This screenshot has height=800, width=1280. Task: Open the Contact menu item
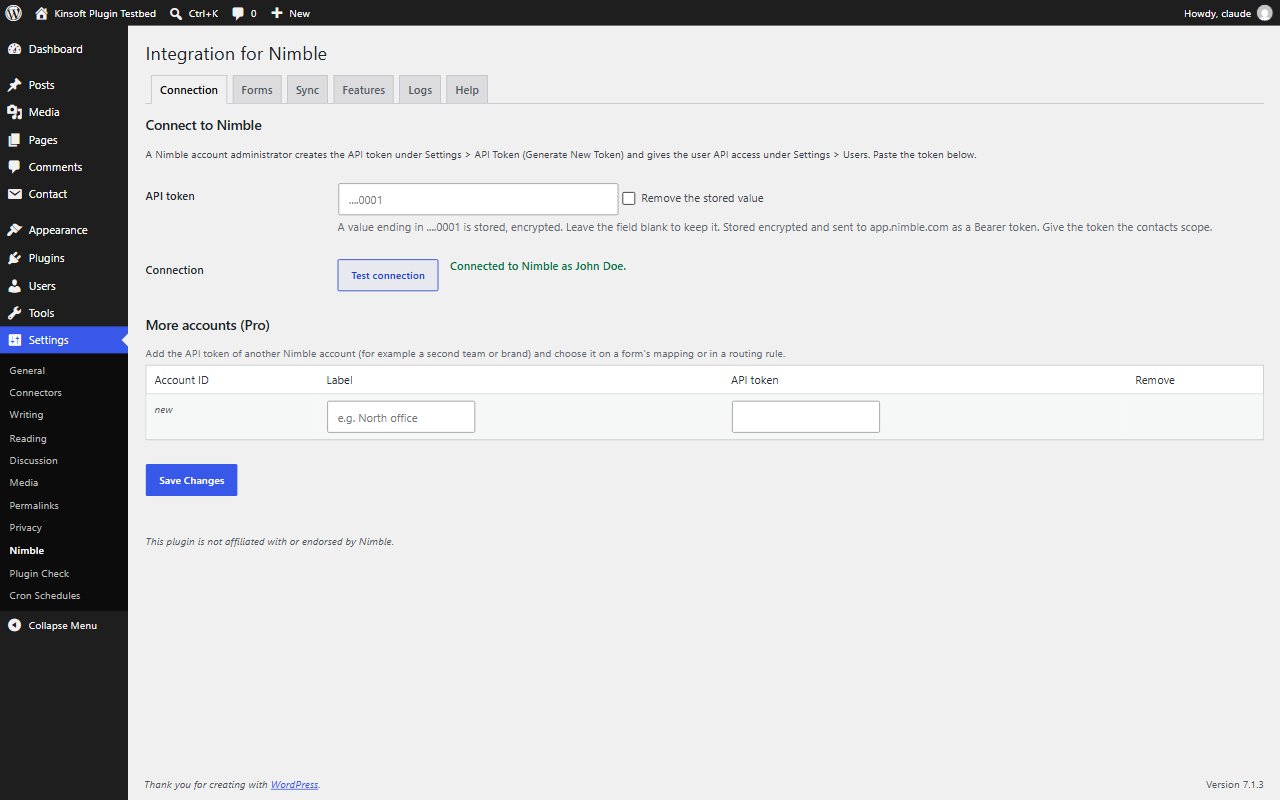click(x=64, y=194)
